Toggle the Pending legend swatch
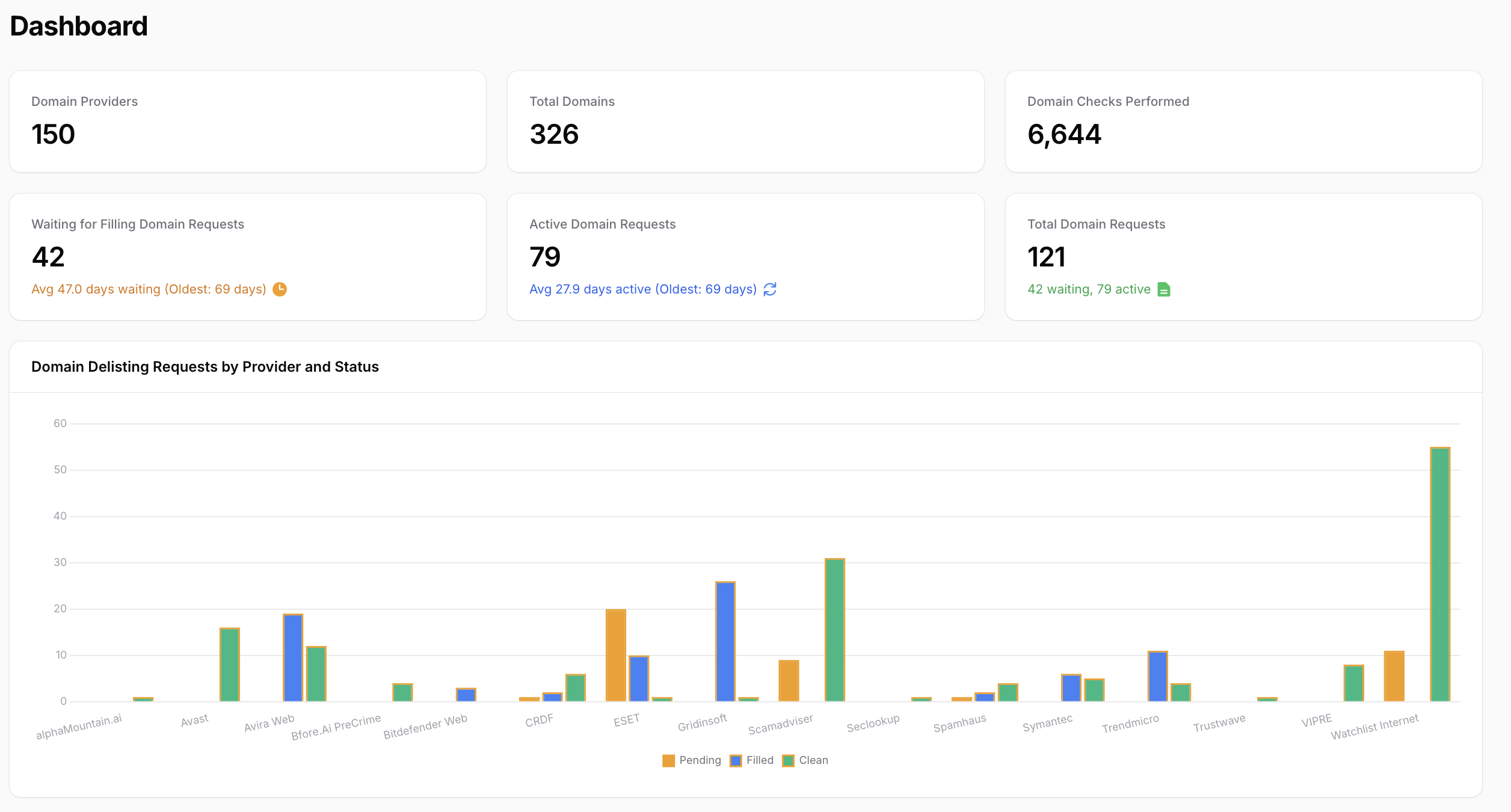The image size is (1511, 812). pyautogui.click(x=668, y=761)
